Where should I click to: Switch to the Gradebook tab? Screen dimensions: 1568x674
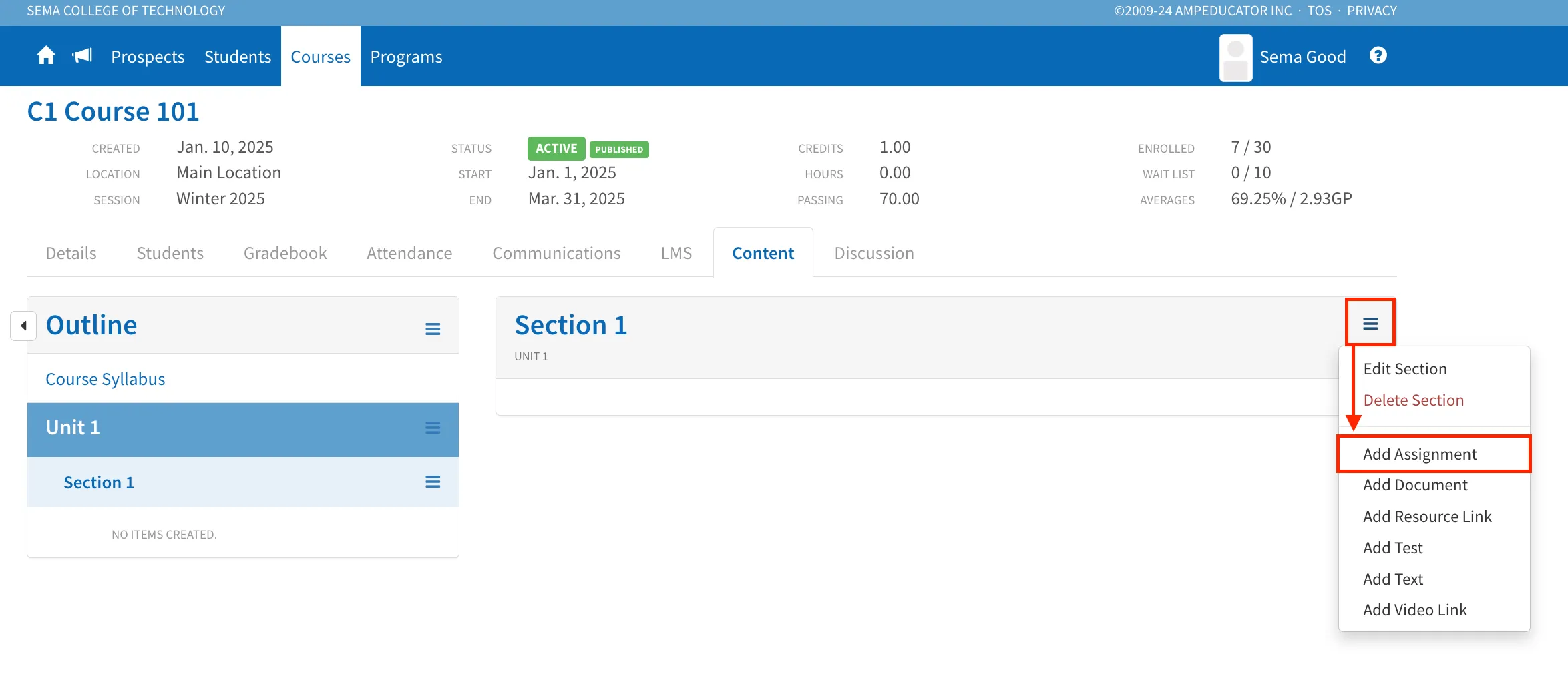coord(285,253)
